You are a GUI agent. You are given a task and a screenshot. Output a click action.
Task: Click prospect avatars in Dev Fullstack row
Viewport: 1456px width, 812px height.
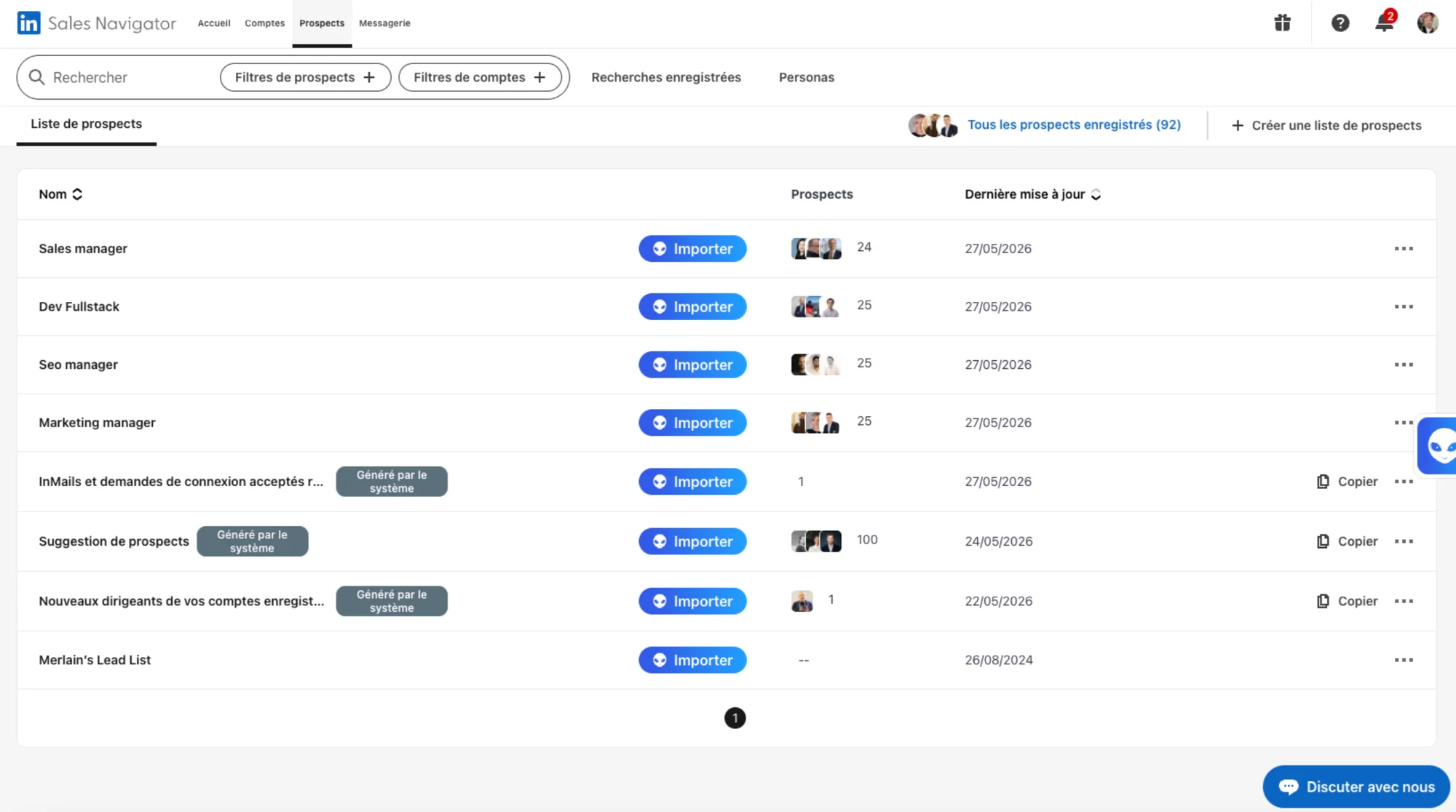[816, 306]
